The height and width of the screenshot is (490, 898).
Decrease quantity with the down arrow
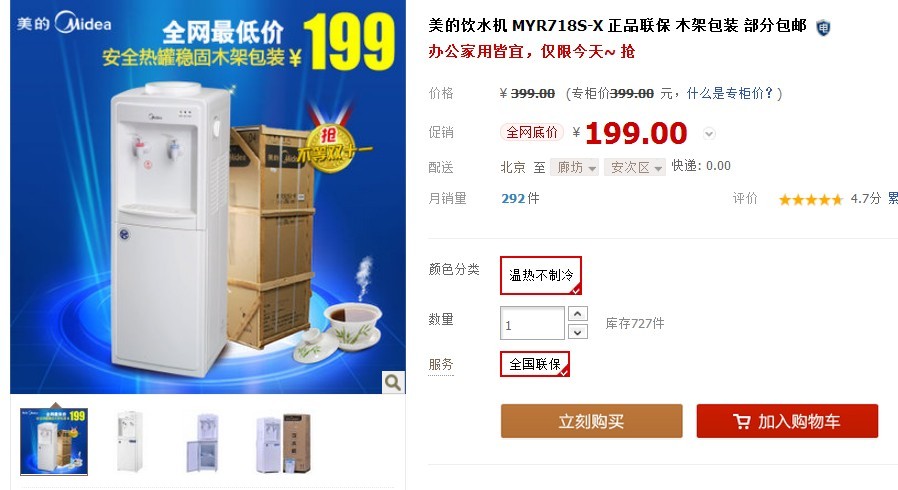coord(578,332)
